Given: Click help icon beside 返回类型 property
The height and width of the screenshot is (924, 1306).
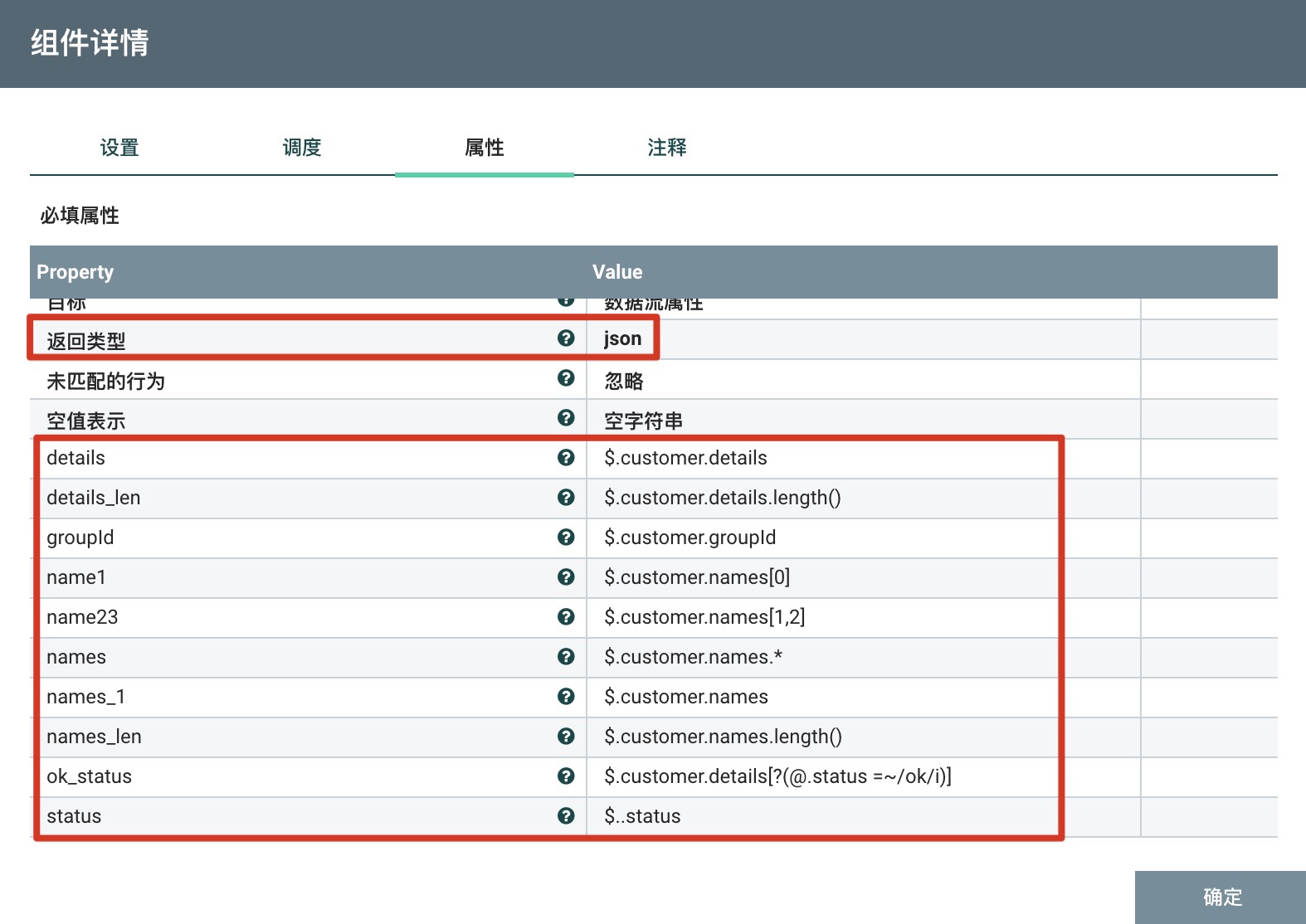Looking at the screenshot, I should (566, 338).
